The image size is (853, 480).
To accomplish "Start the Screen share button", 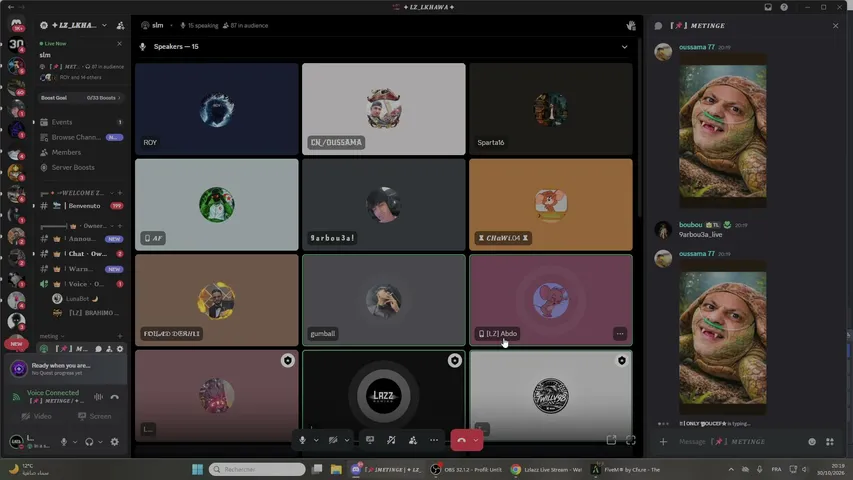I will tap(95, 416).
